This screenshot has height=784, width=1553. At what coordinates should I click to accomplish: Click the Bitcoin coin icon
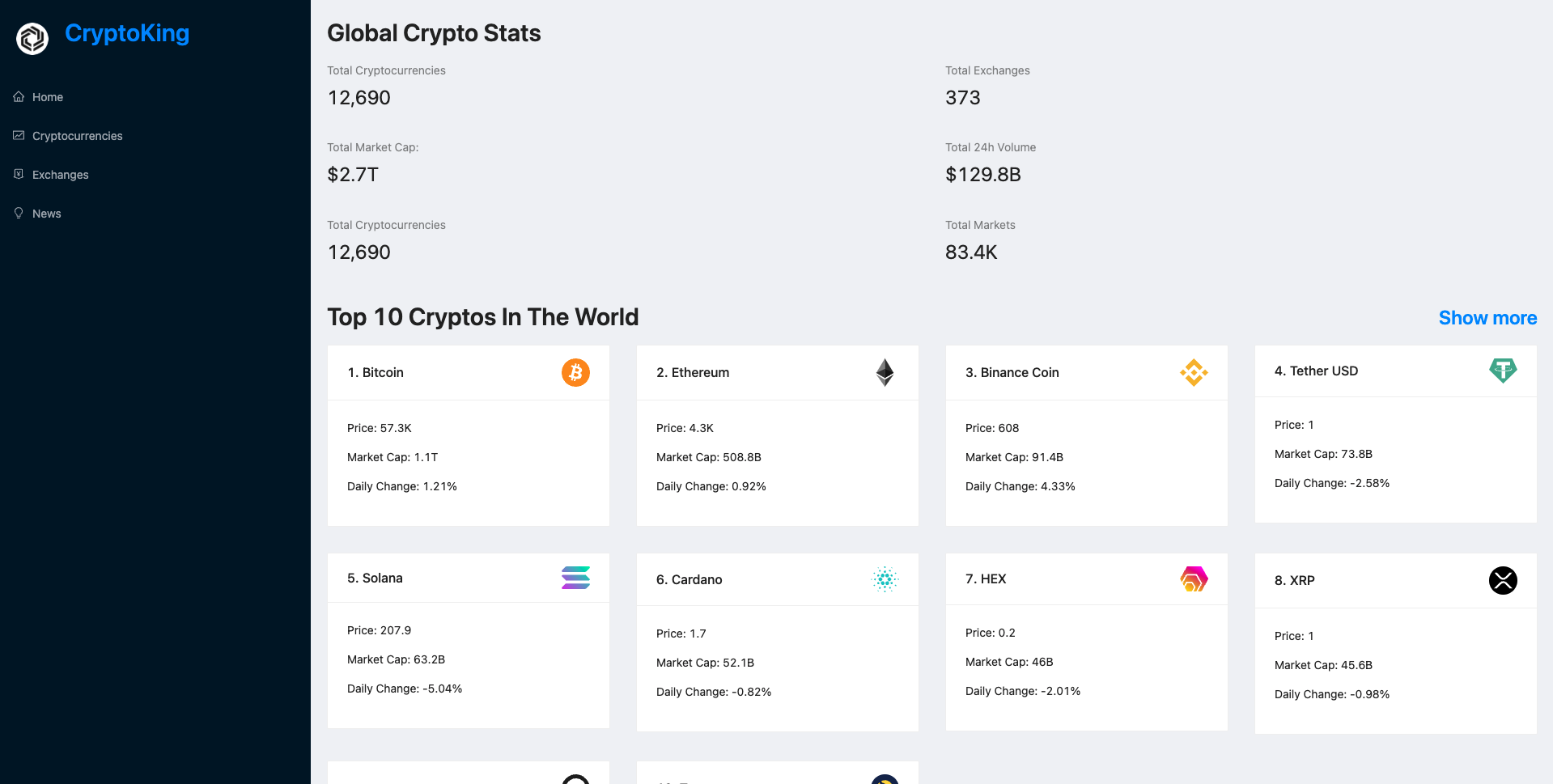click(575, 372)
